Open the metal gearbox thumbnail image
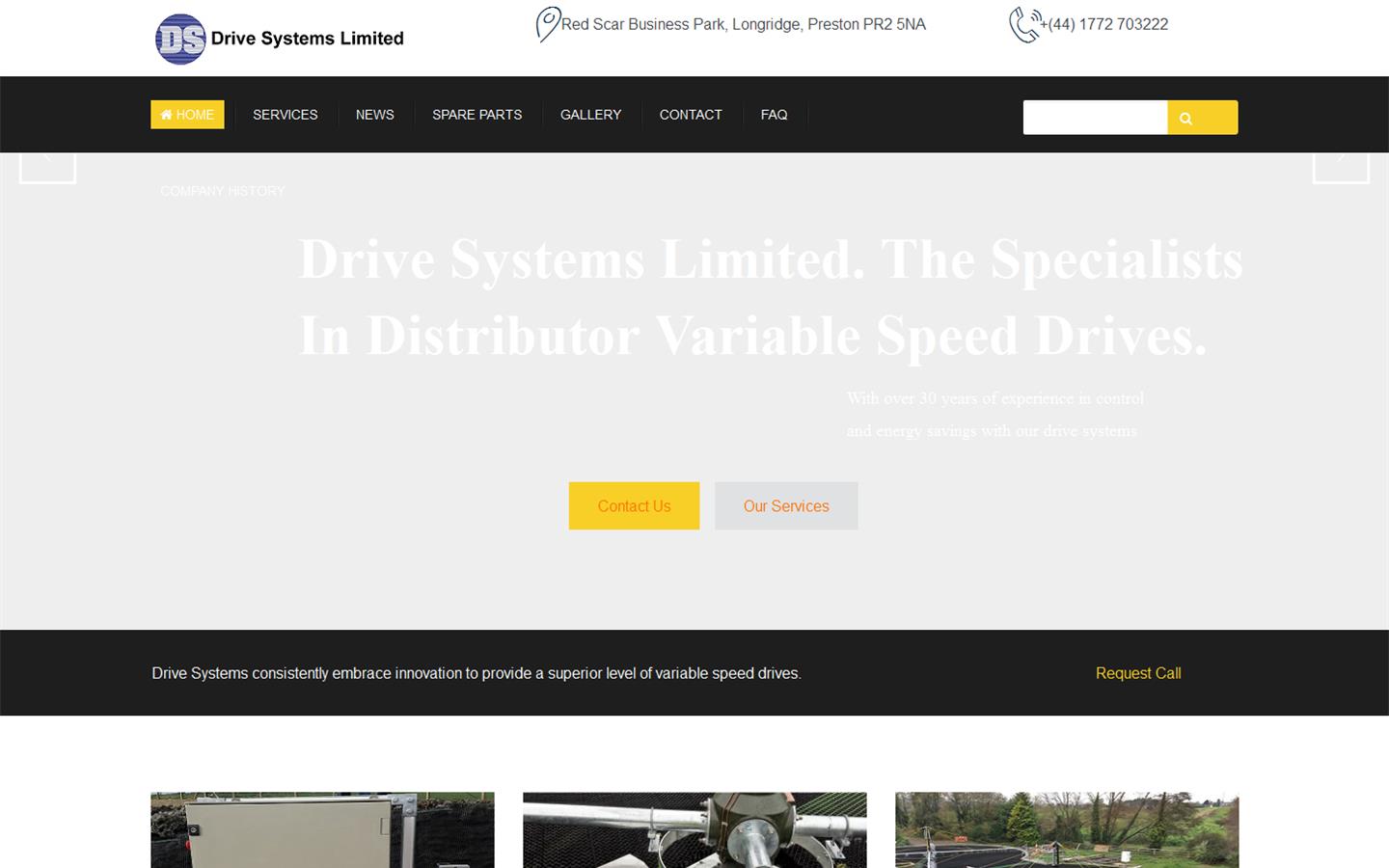The width and height of the screenshot is (1389, 868). coord(694,830)
